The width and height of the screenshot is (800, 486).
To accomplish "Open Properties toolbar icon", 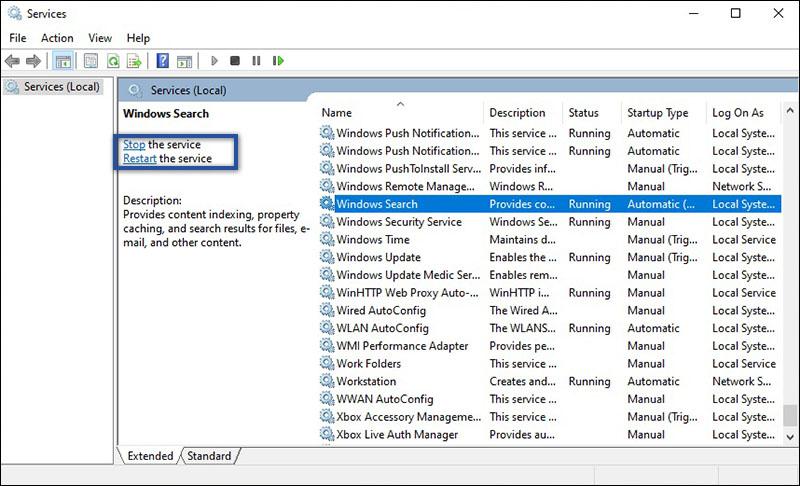I will click(x=91, y=61).
